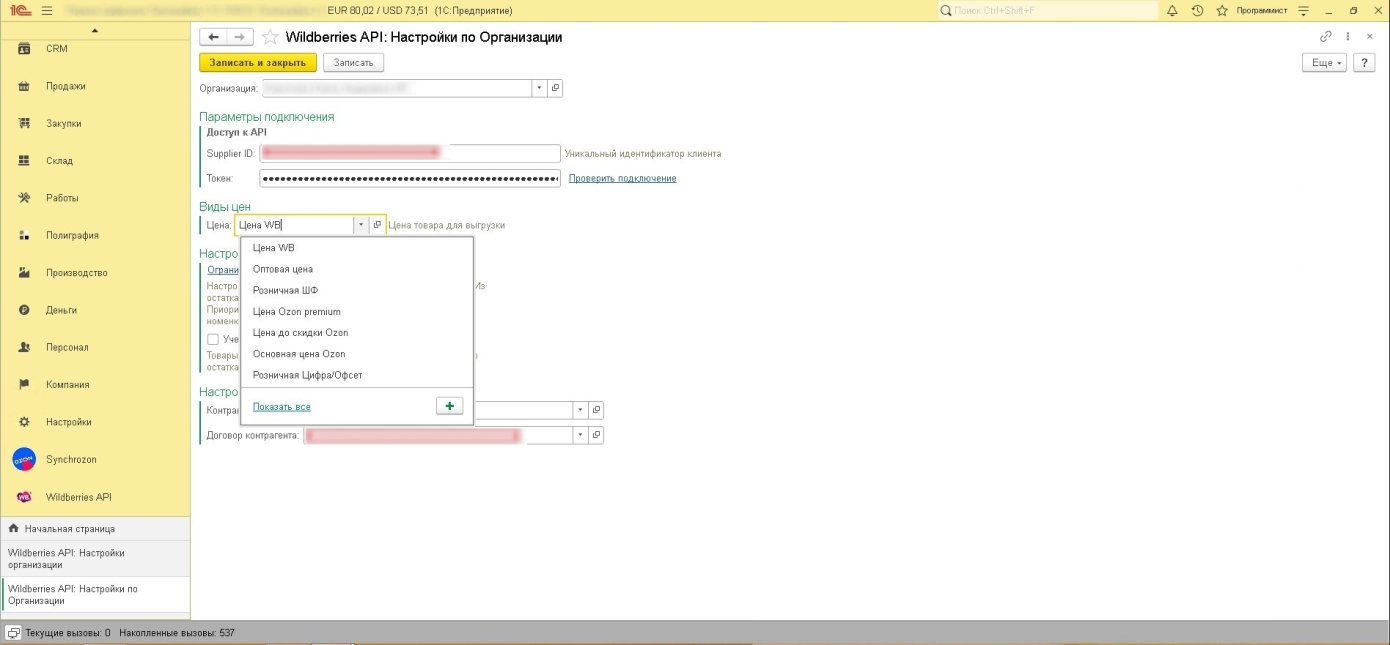1390x645 pixels.
Task: Go forward with the right arrow
Action: tap(239, 37)
